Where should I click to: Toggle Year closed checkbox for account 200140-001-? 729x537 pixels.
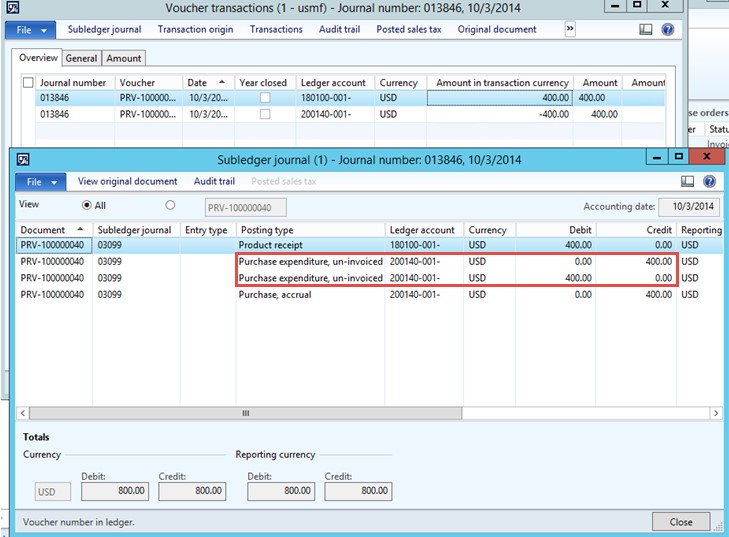(x=265, y=114)
